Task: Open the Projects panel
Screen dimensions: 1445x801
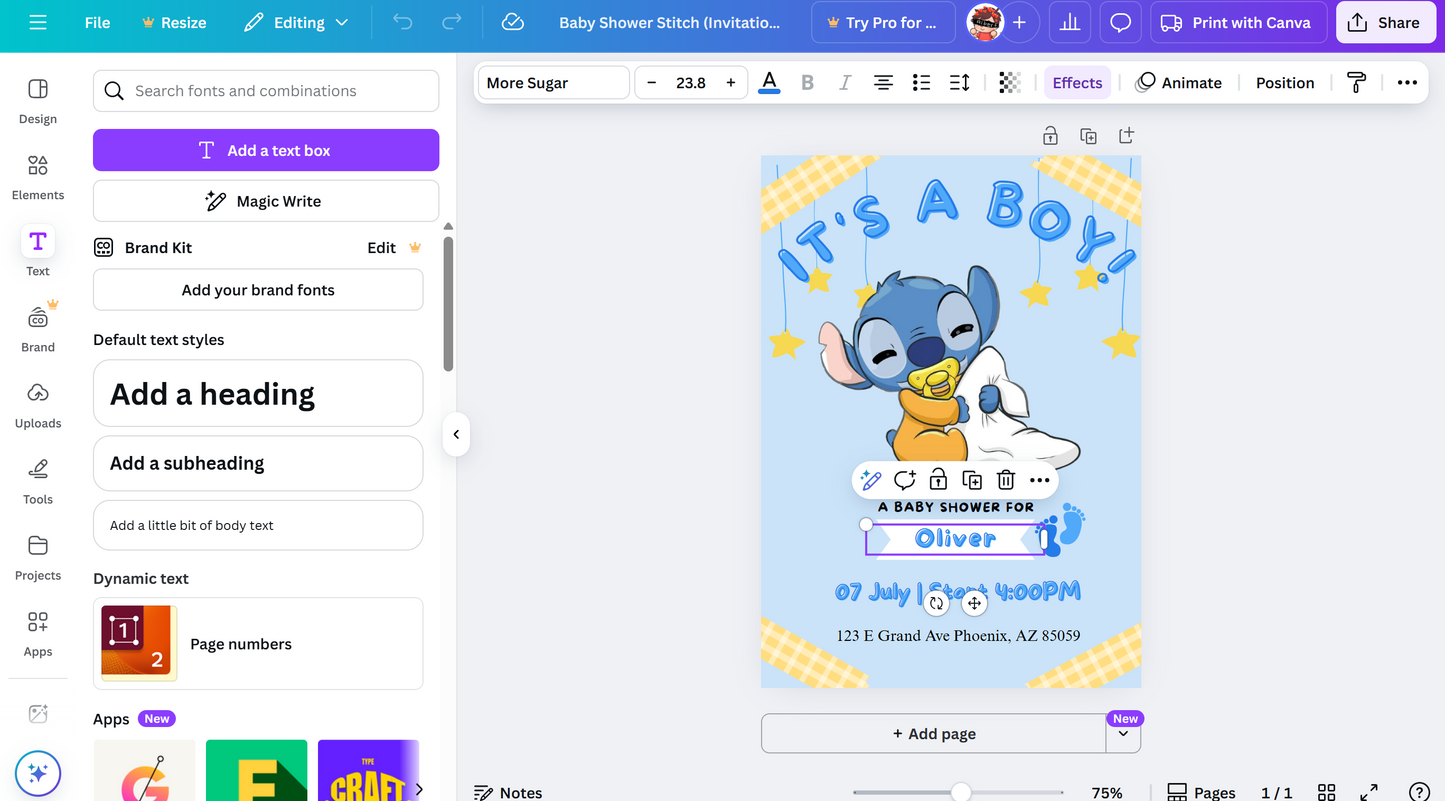Action: (x=37, y=558)
